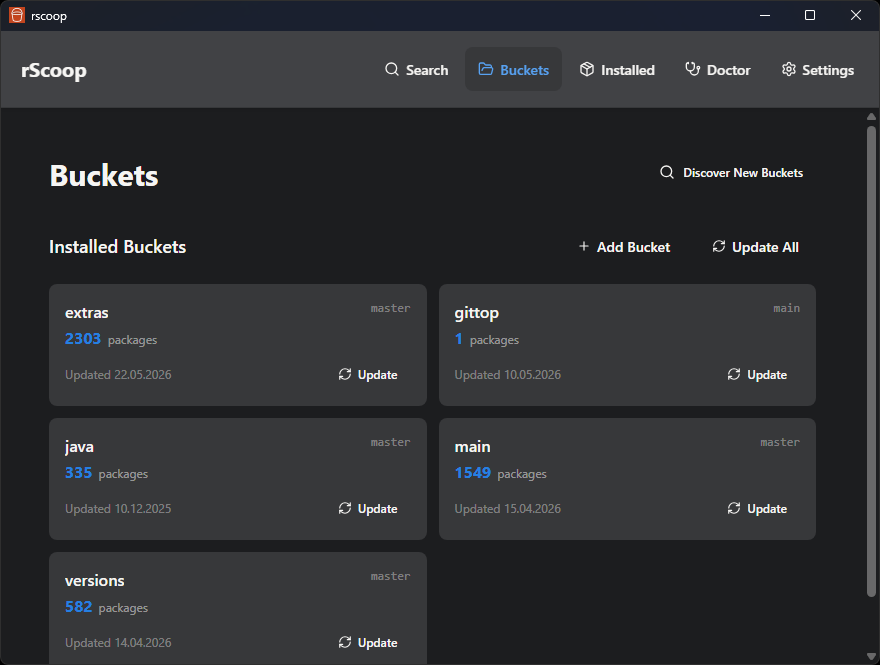Image resolution: width=880 pixels, height=665 pixels.
Task: Open the java bucket name
Action: [79, 447]
